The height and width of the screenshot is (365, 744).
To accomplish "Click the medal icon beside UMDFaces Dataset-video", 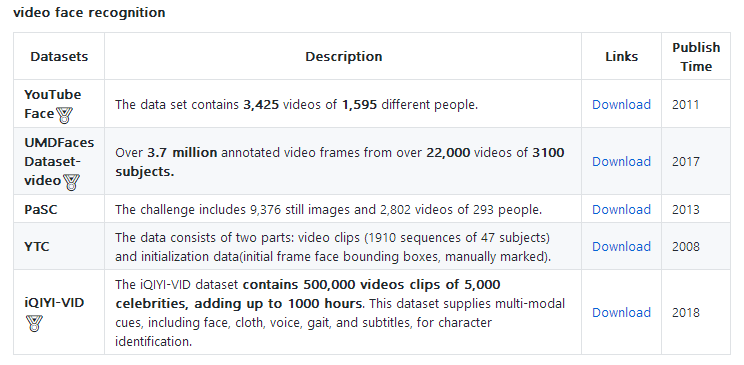I will pos(71,182).
